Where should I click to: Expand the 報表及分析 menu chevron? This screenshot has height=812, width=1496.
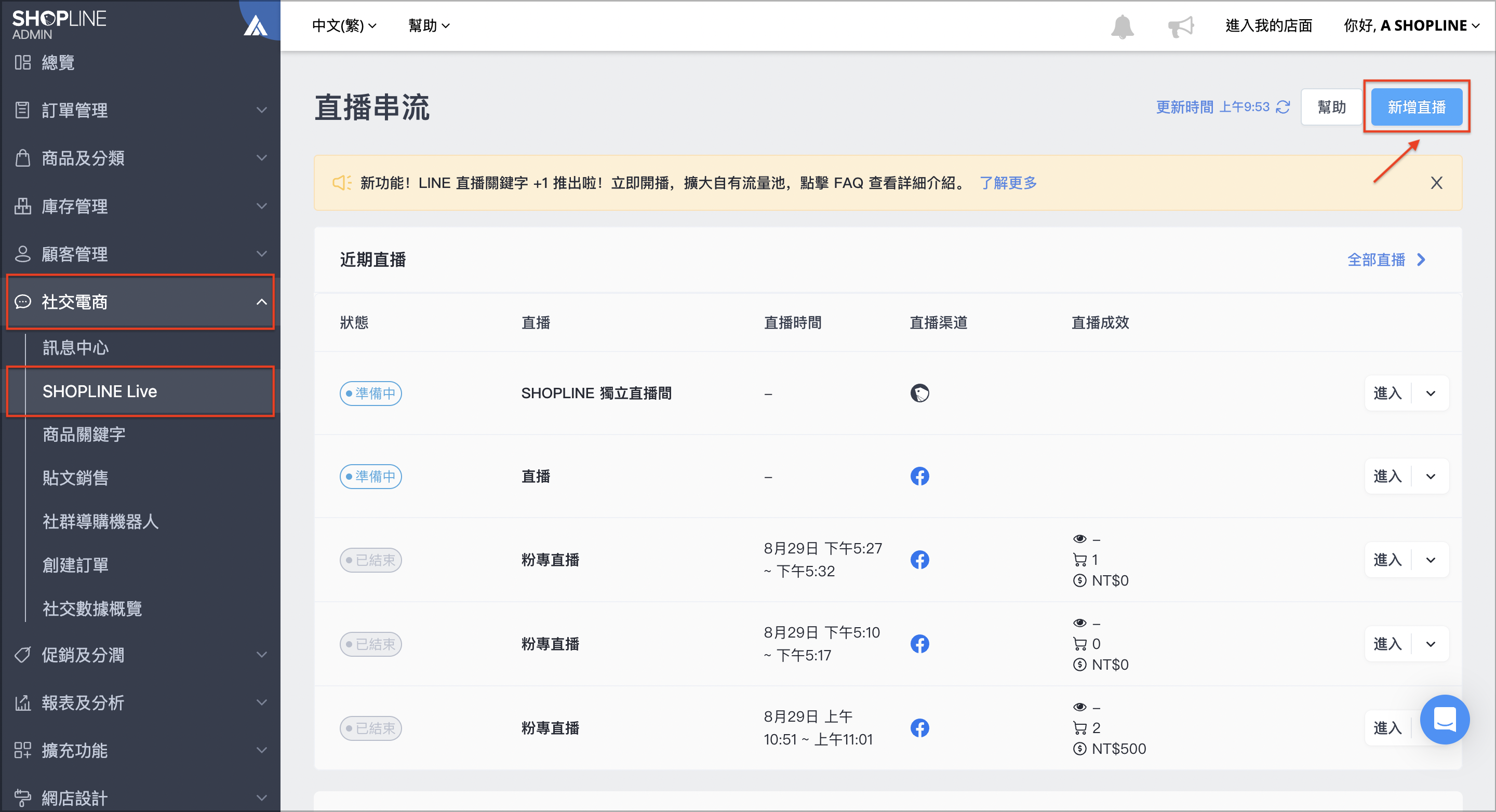(262, 702)
